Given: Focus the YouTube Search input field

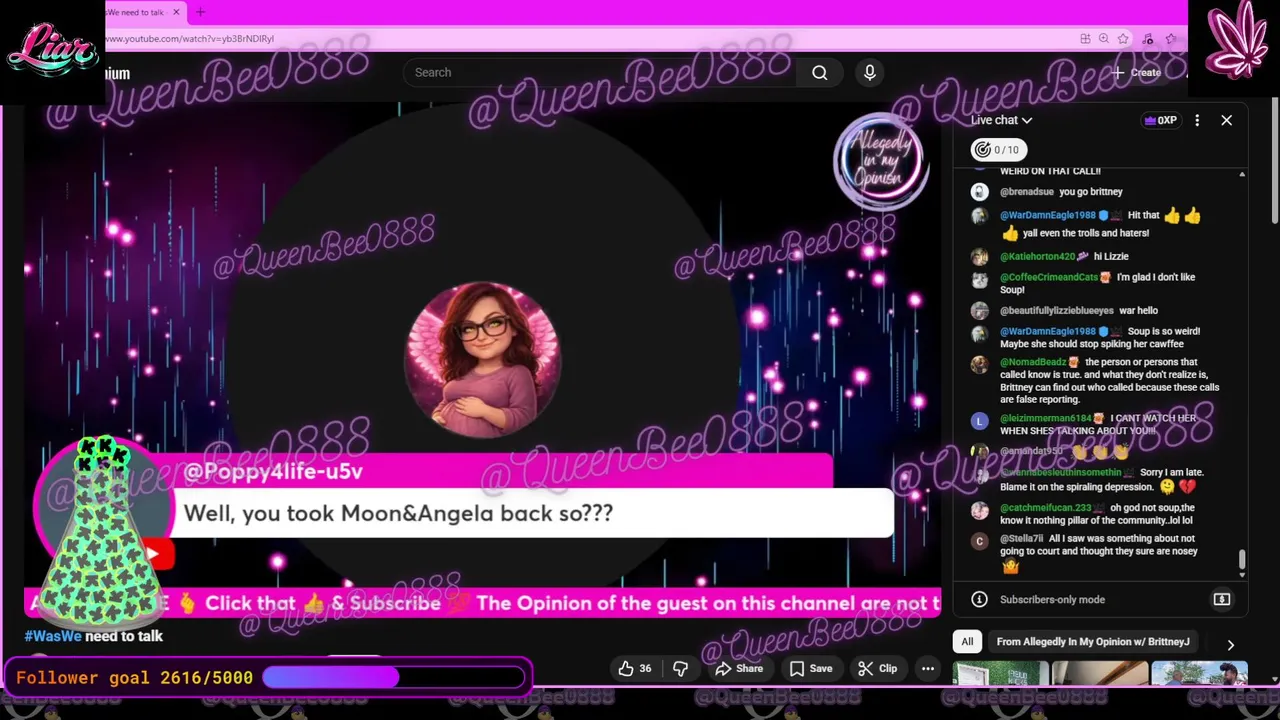Looking at the screenshot, I should (600, 72).
